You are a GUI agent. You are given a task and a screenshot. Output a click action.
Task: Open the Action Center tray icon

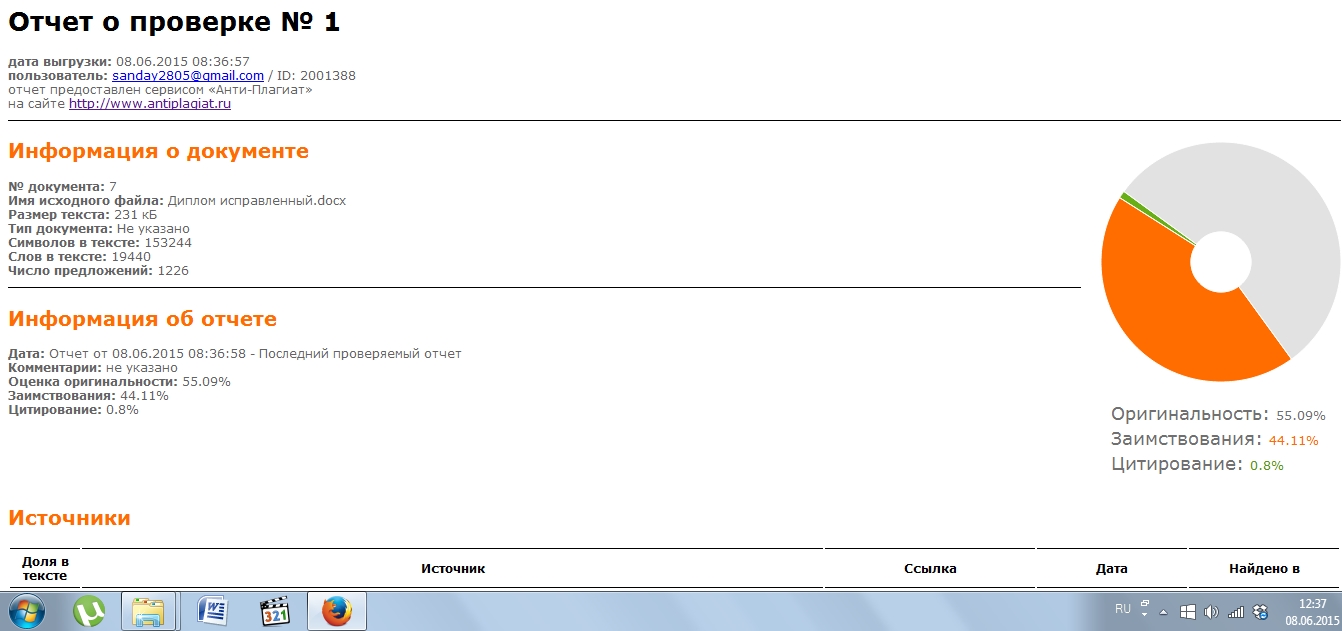1188,611
